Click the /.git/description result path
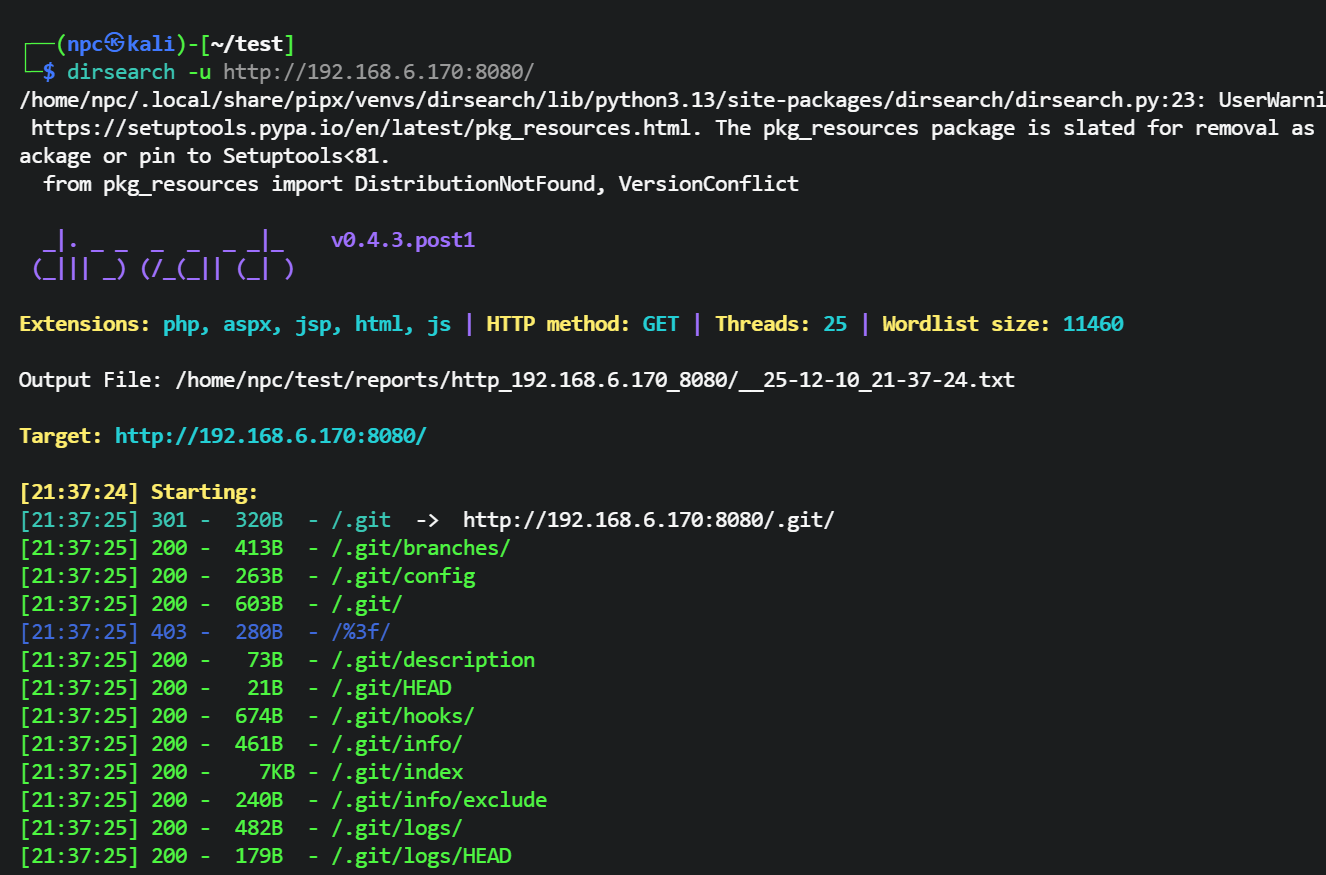The image size is (1326, 875). click(432, 660)
